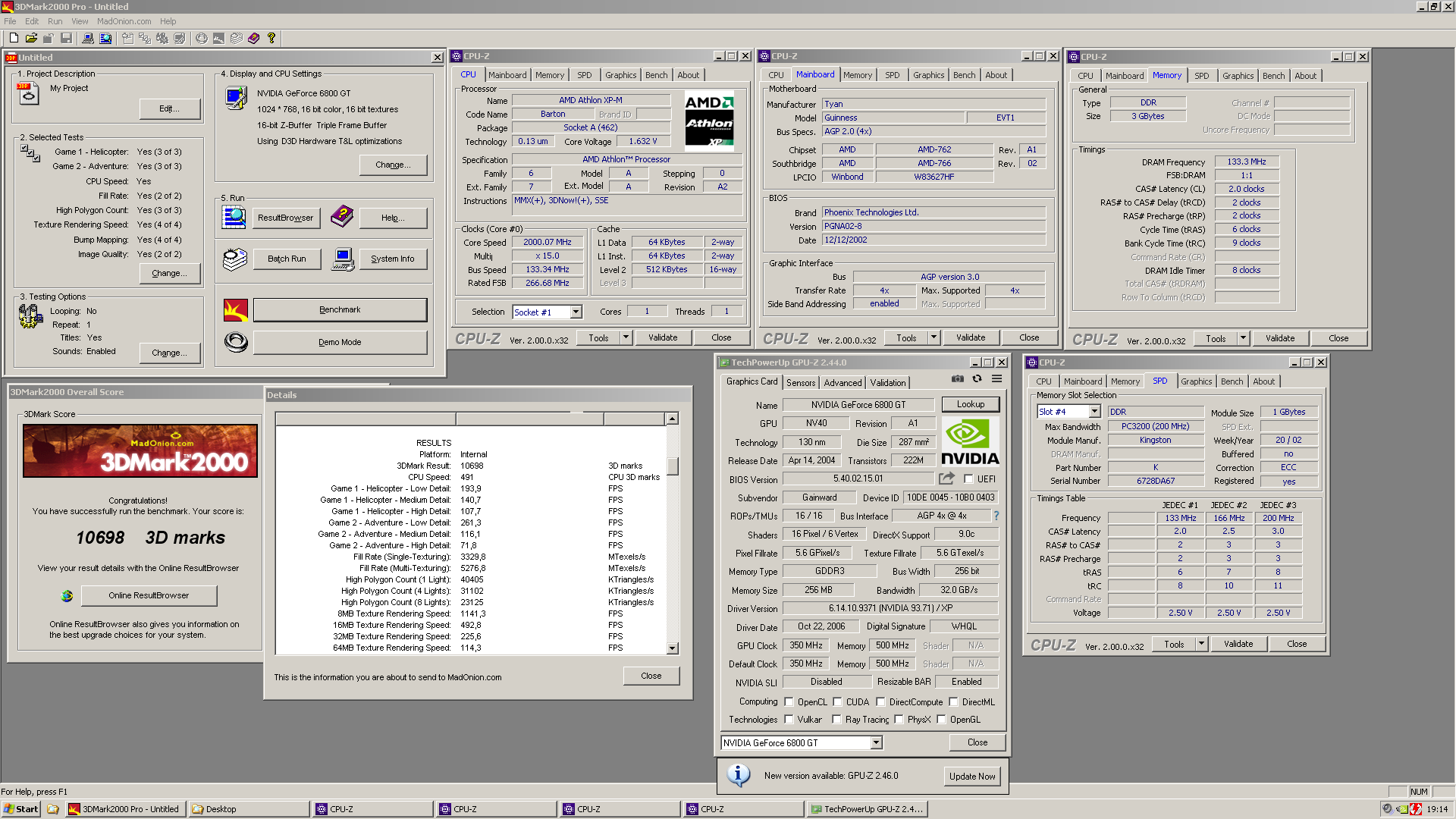This screenshot has height=819, width=1456.
Task: Click the ResultBrowser icon in Run section
Action: pyautogui.click(x=234, y=217)
